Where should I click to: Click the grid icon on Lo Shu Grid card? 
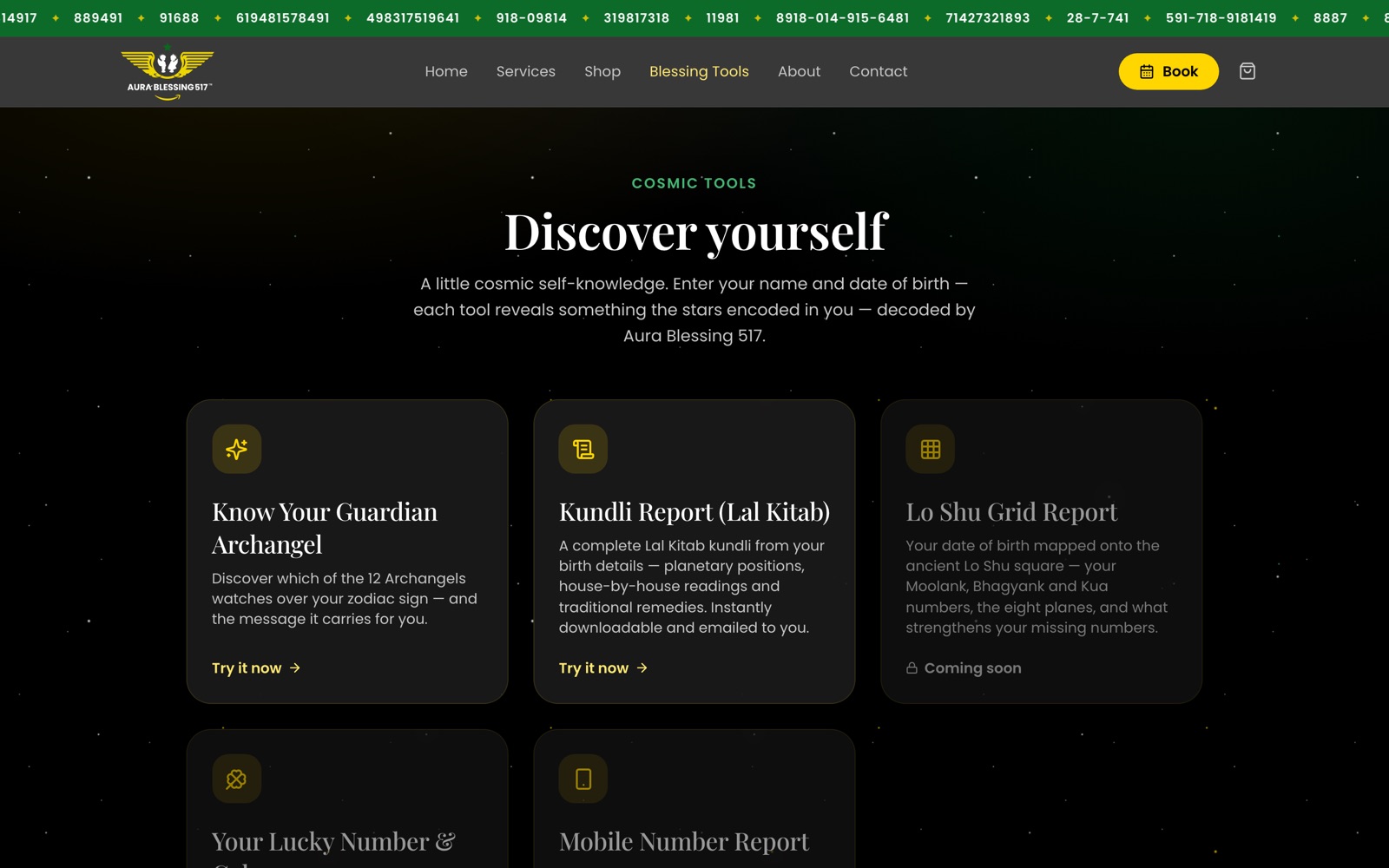coord(931,449)
